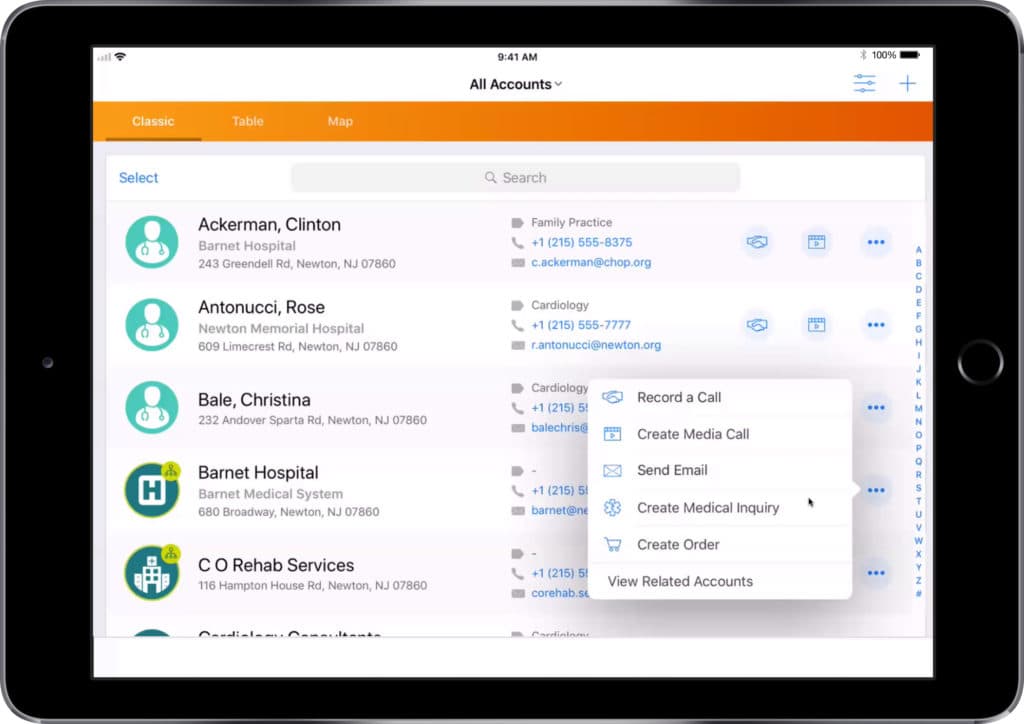This screenshot has width=1024, height=724.
Task: Tap address 680 Broadway, Newton
Action: click(x=288, y=512)
